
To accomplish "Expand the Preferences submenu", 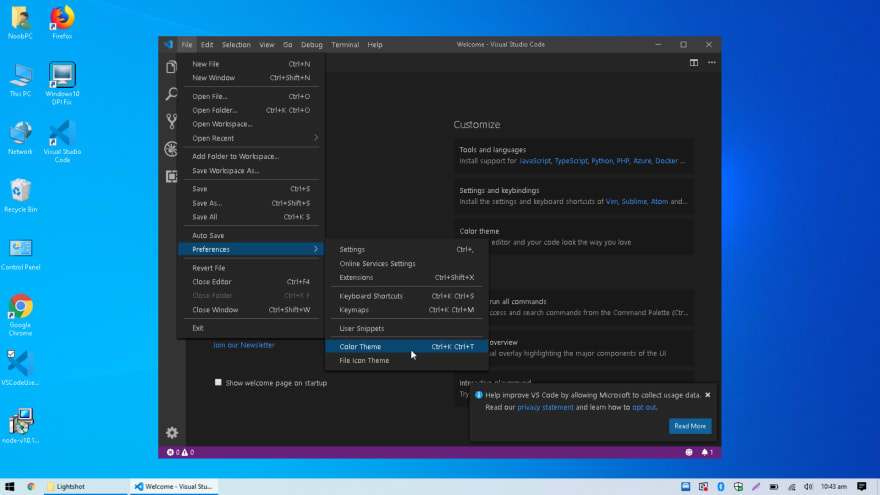I will pyautogui.click(x=251, y=249).
